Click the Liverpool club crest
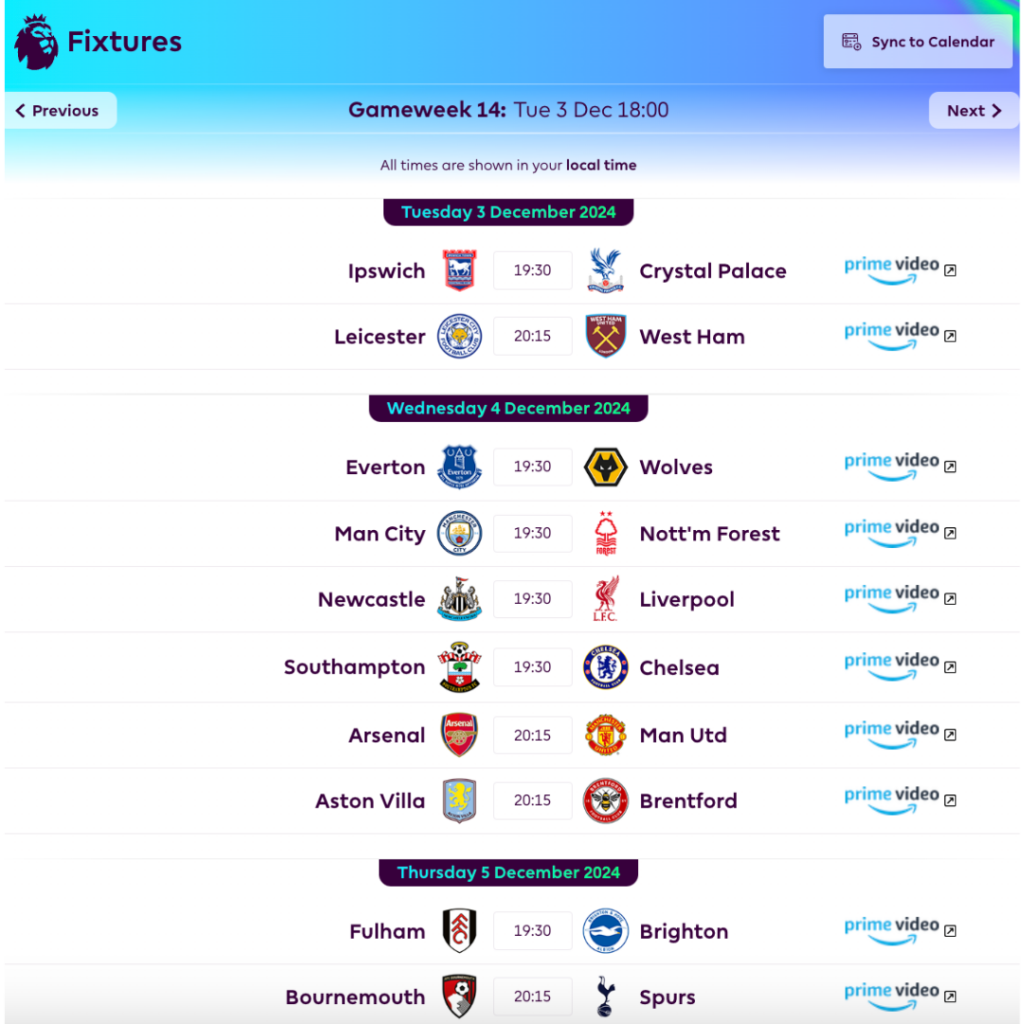The image size is (1024, 1024). pyautogui.click(x=605, y=599)
